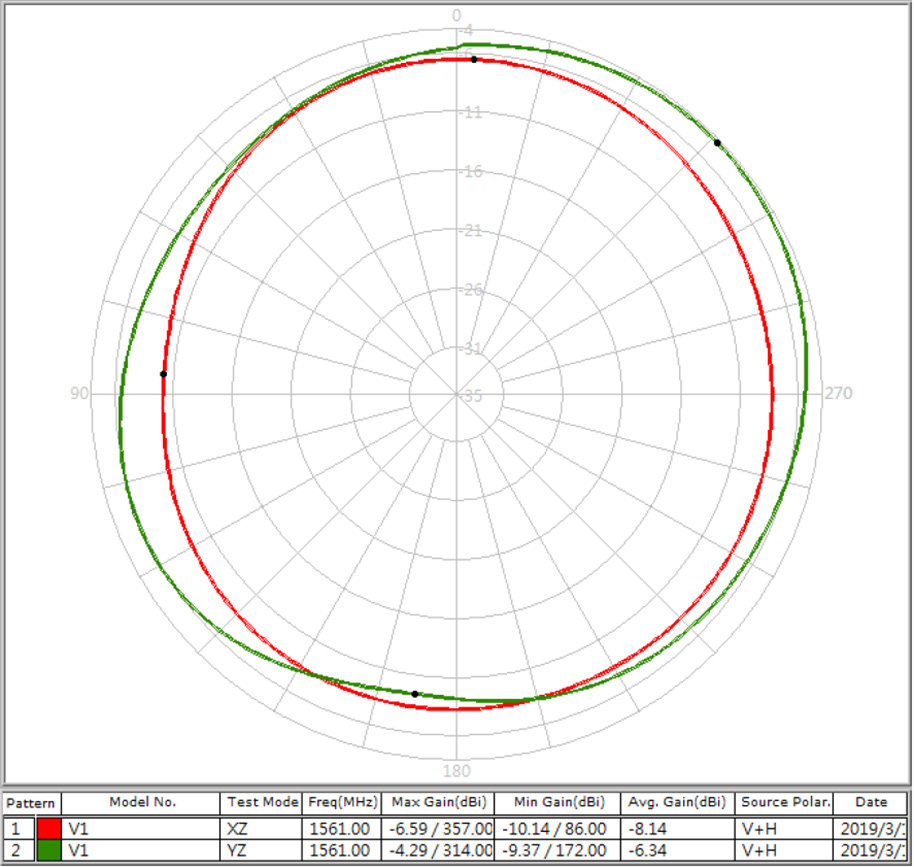
Task: Select the Pattern column header
Action: pyautogui.click(x=32, y=803)
